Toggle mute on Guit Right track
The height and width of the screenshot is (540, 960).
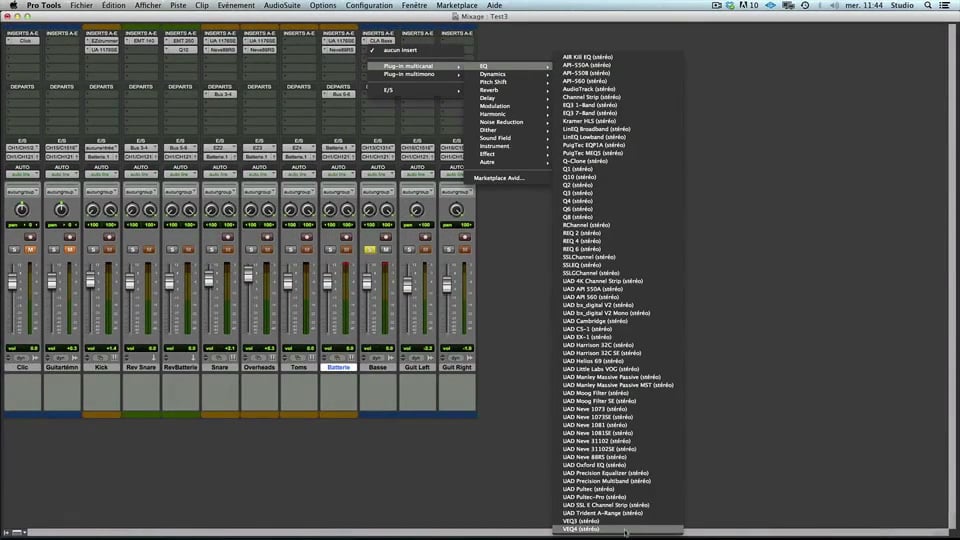(x=465, y=250)
